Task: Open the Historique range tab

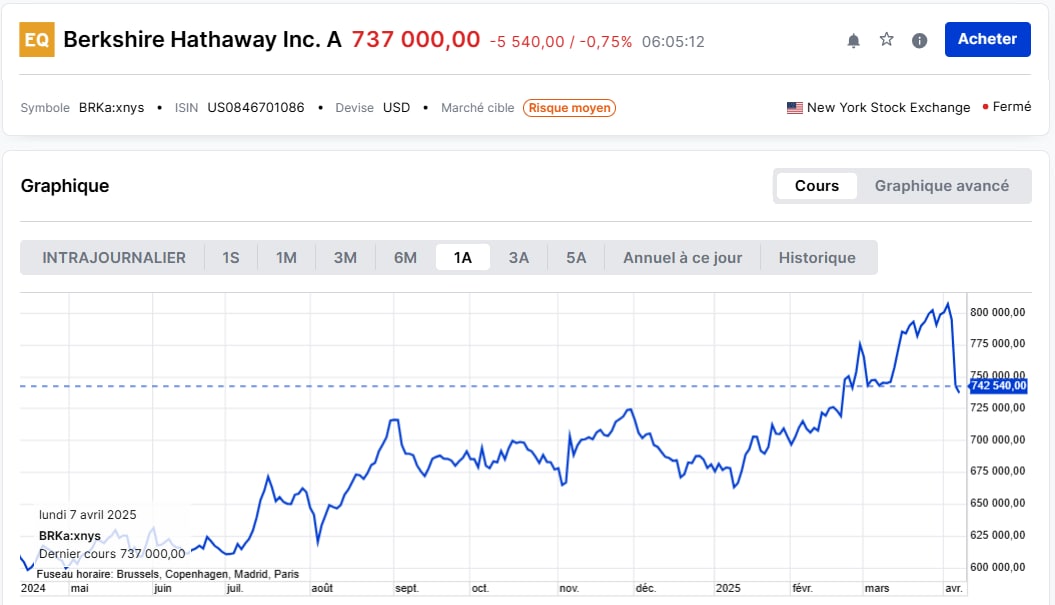Action: 817,258
